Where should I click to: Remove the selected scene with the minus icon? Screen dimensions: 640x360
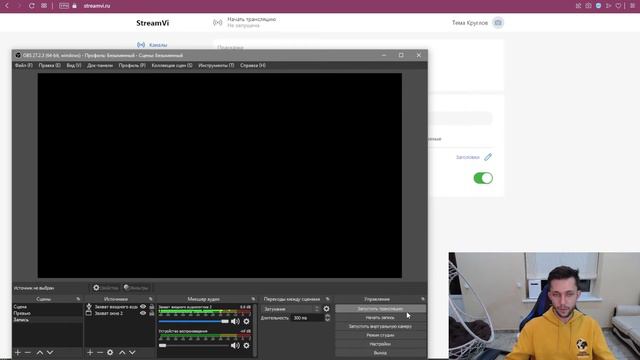point(28,352)
